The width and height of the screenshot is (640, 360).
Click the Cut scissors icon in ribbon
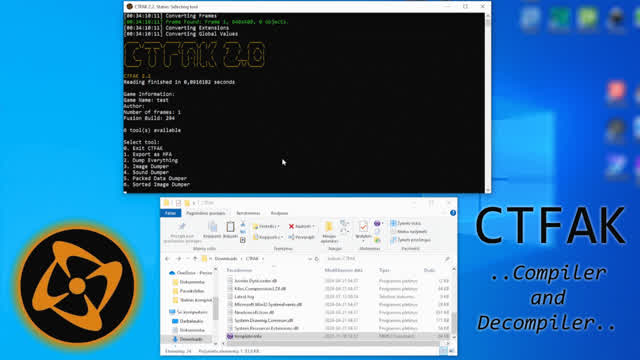[243, 224]
